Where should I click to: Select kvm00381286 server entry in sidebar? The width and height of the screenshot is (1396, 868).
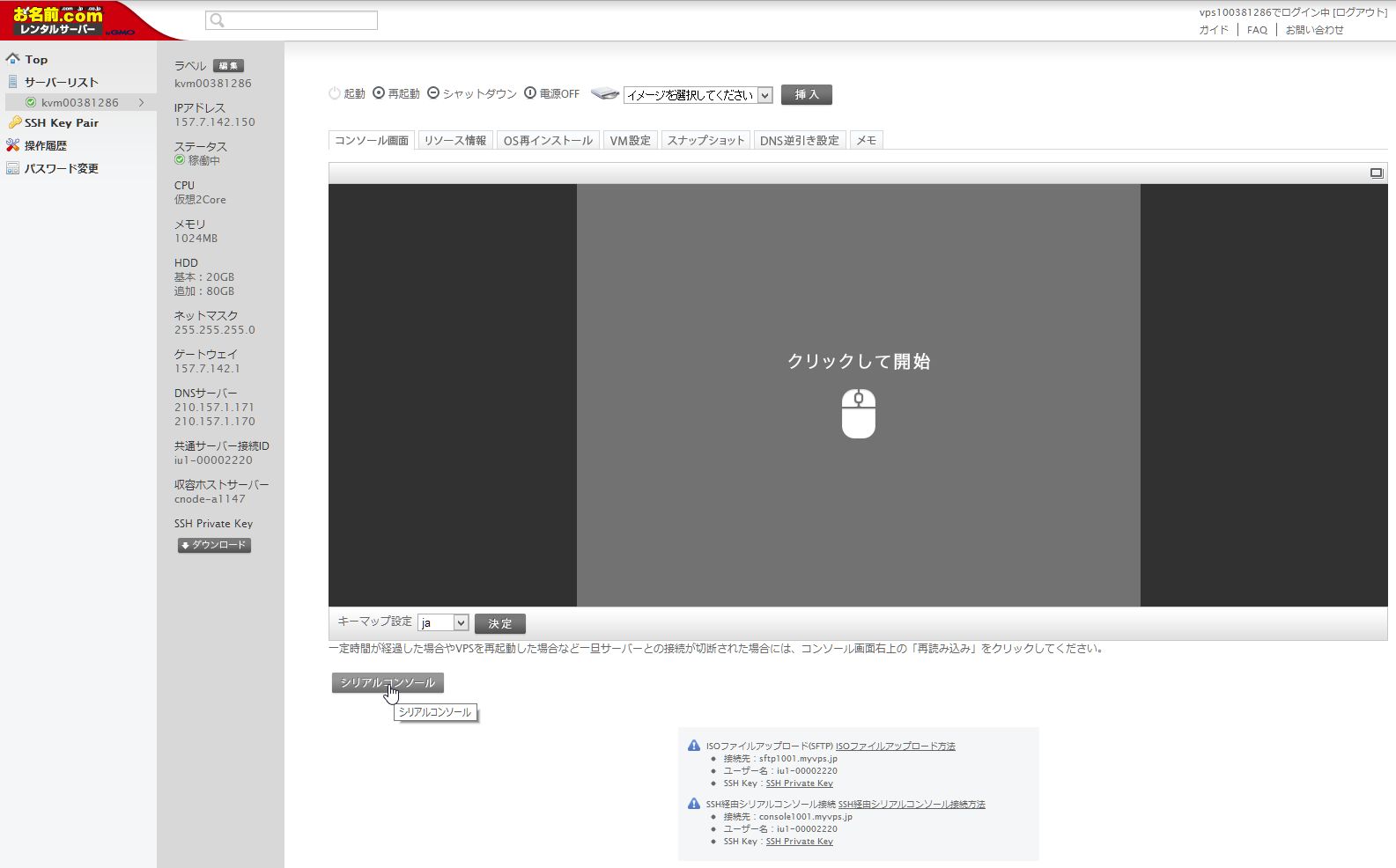(79, 103)
